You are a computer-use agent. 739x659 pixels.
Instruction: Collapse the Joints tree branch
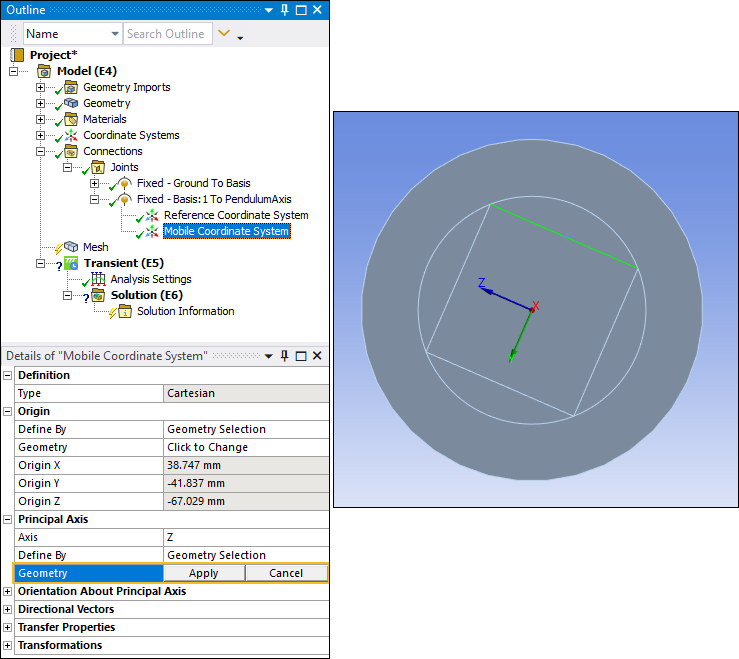click(68, 167)
